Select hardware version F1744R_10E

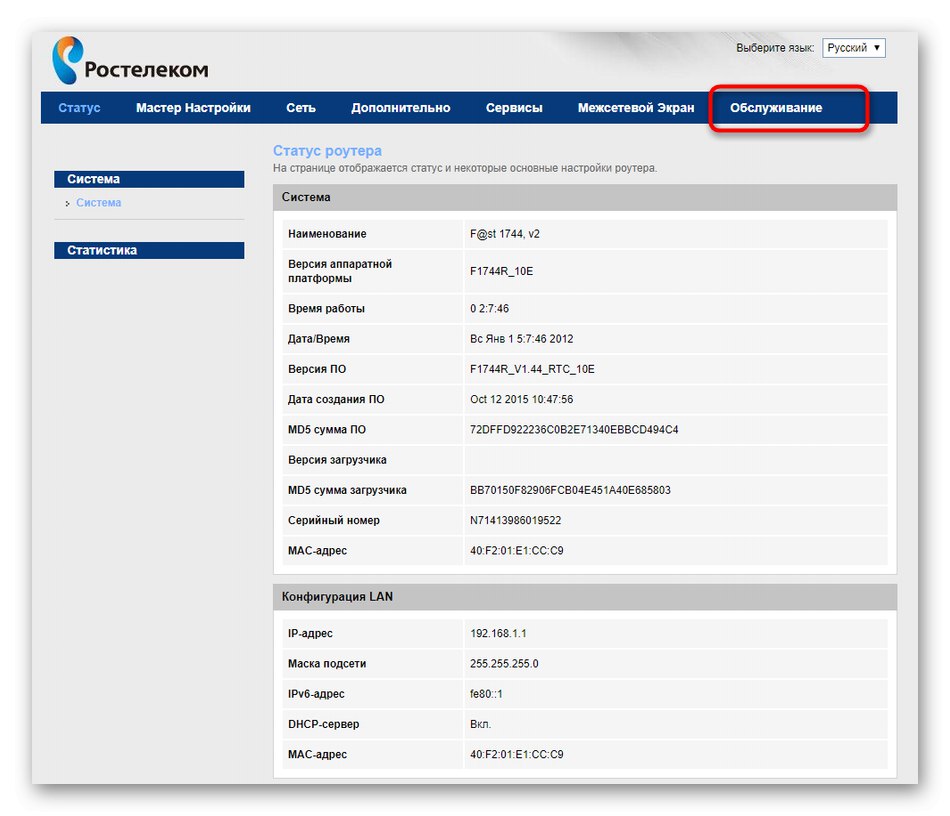[501, 271]
